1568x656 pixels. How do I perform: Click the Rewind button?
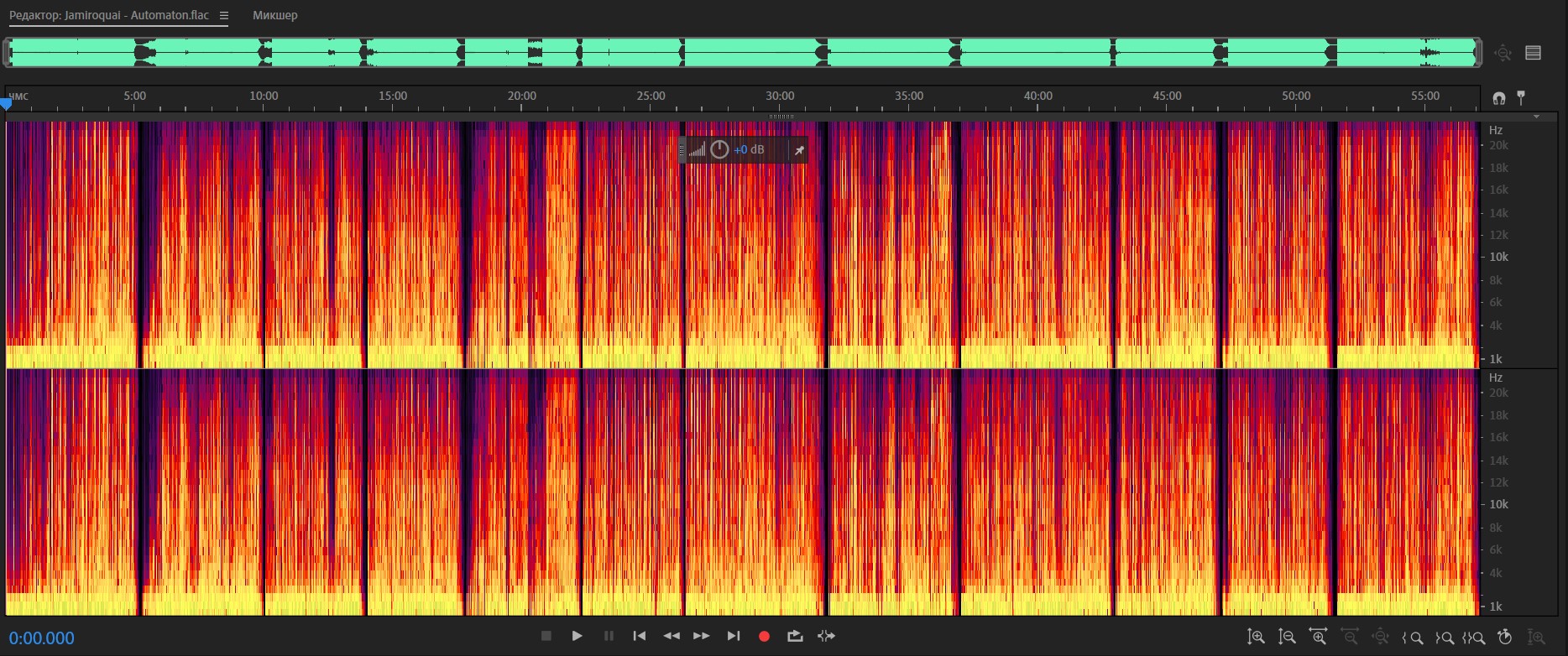(672, 637)
